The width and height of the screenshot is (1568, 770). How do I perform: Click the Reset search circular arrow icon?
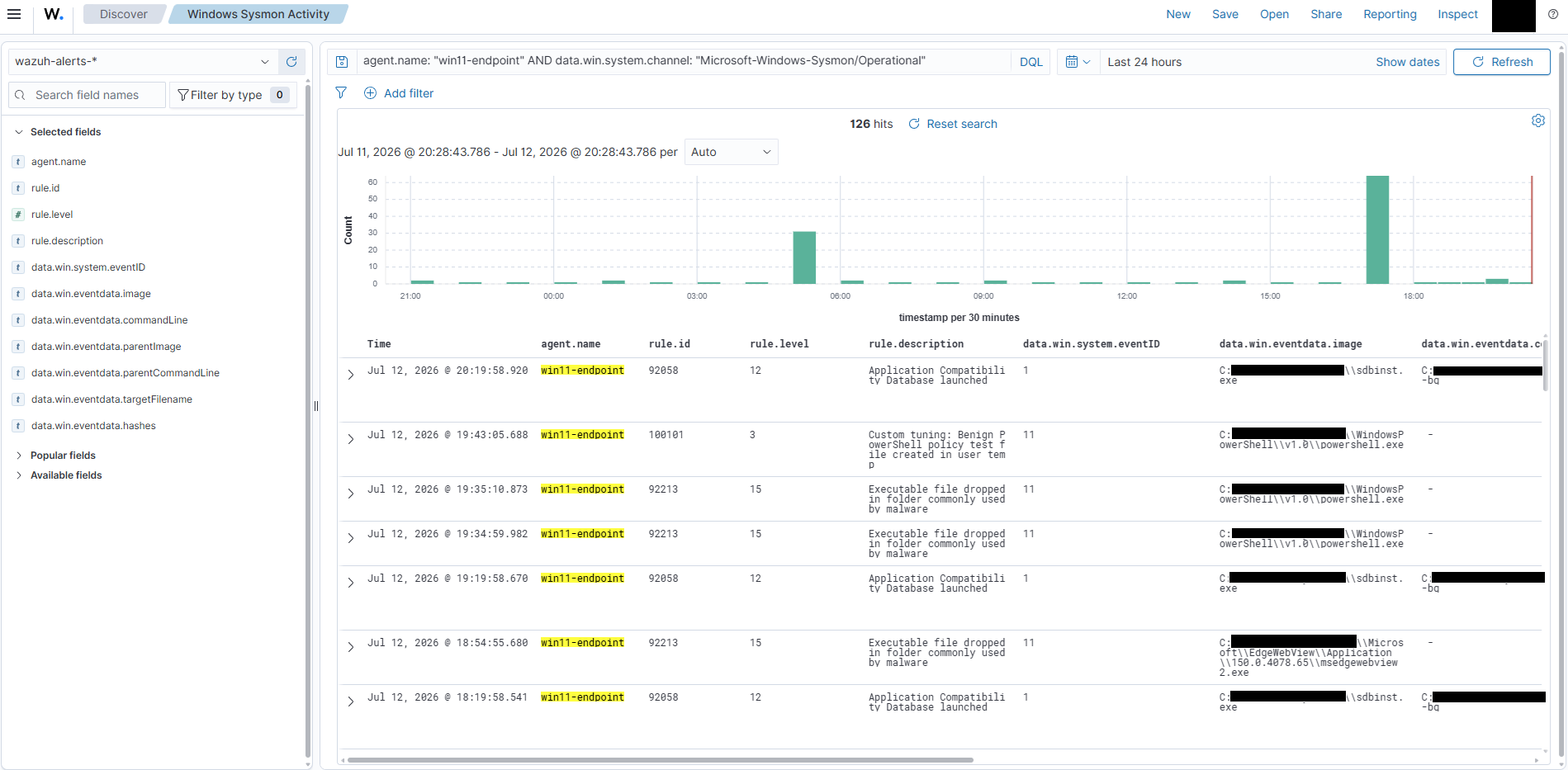click(914, 124)
